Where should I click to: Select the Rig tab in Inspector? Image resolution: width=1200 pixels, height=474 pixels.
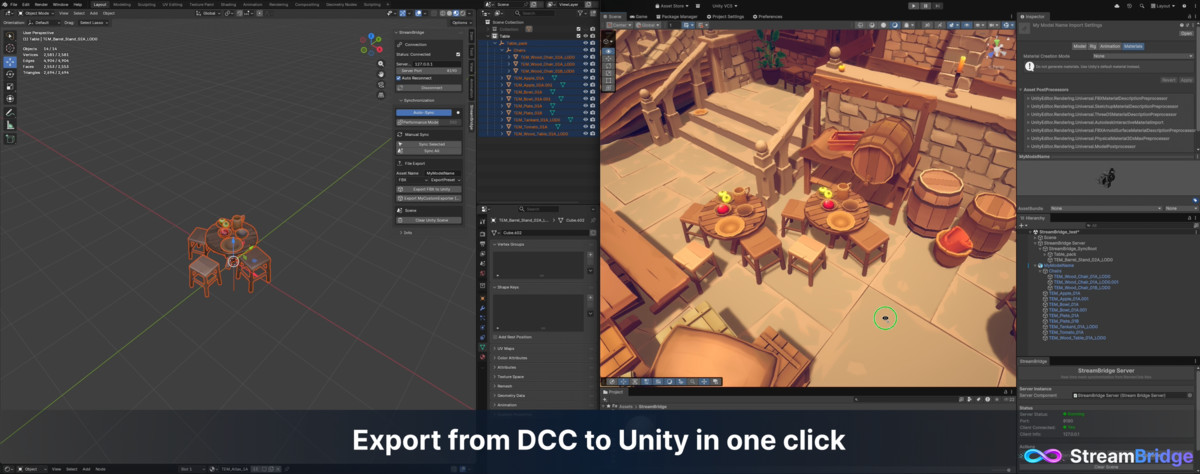tap(1093, 46)
